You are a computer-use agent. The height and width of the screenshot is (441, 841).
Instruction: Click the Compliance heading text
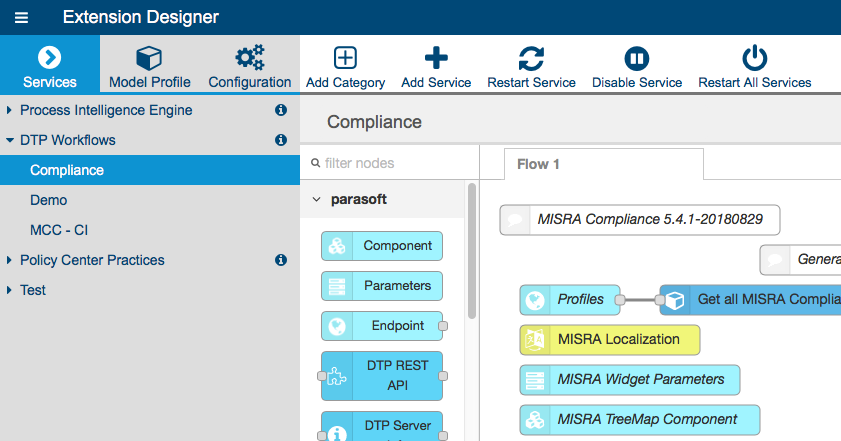tap(374, 122)
